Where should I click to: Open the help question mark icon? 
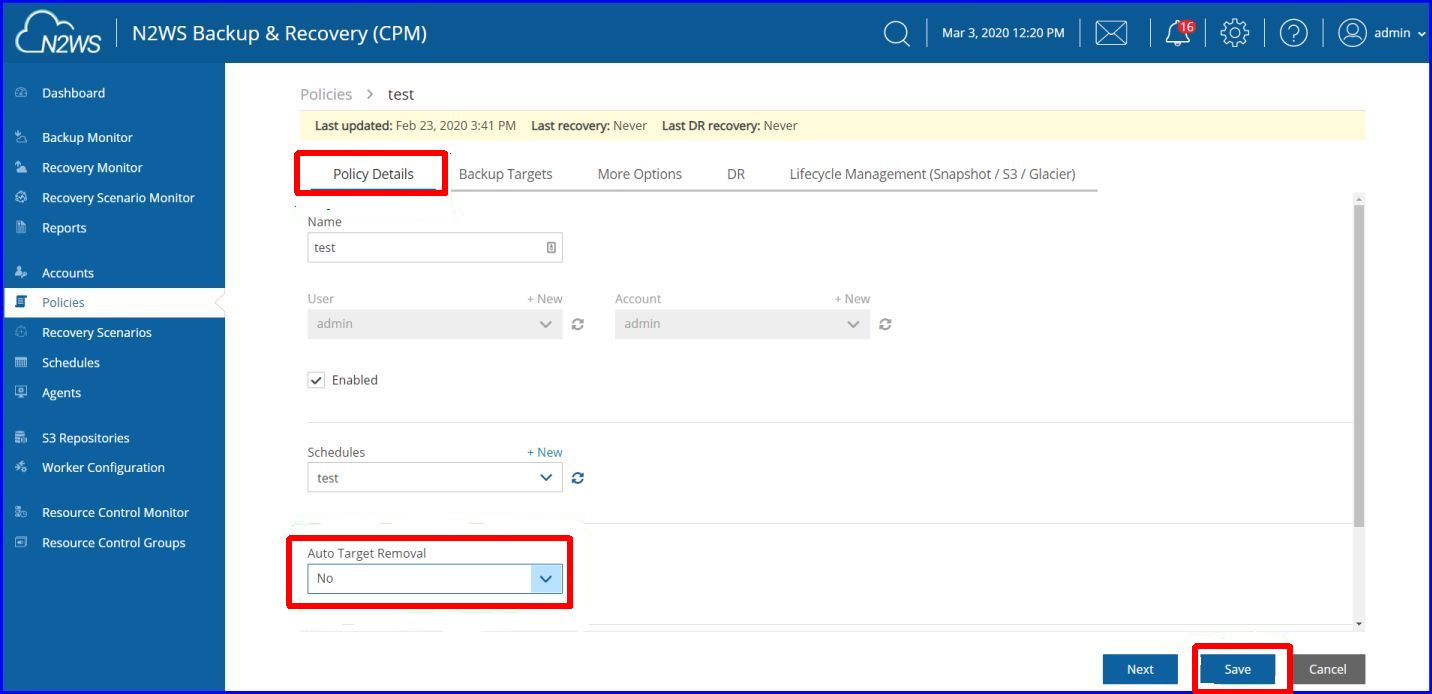click(1294, 33)
